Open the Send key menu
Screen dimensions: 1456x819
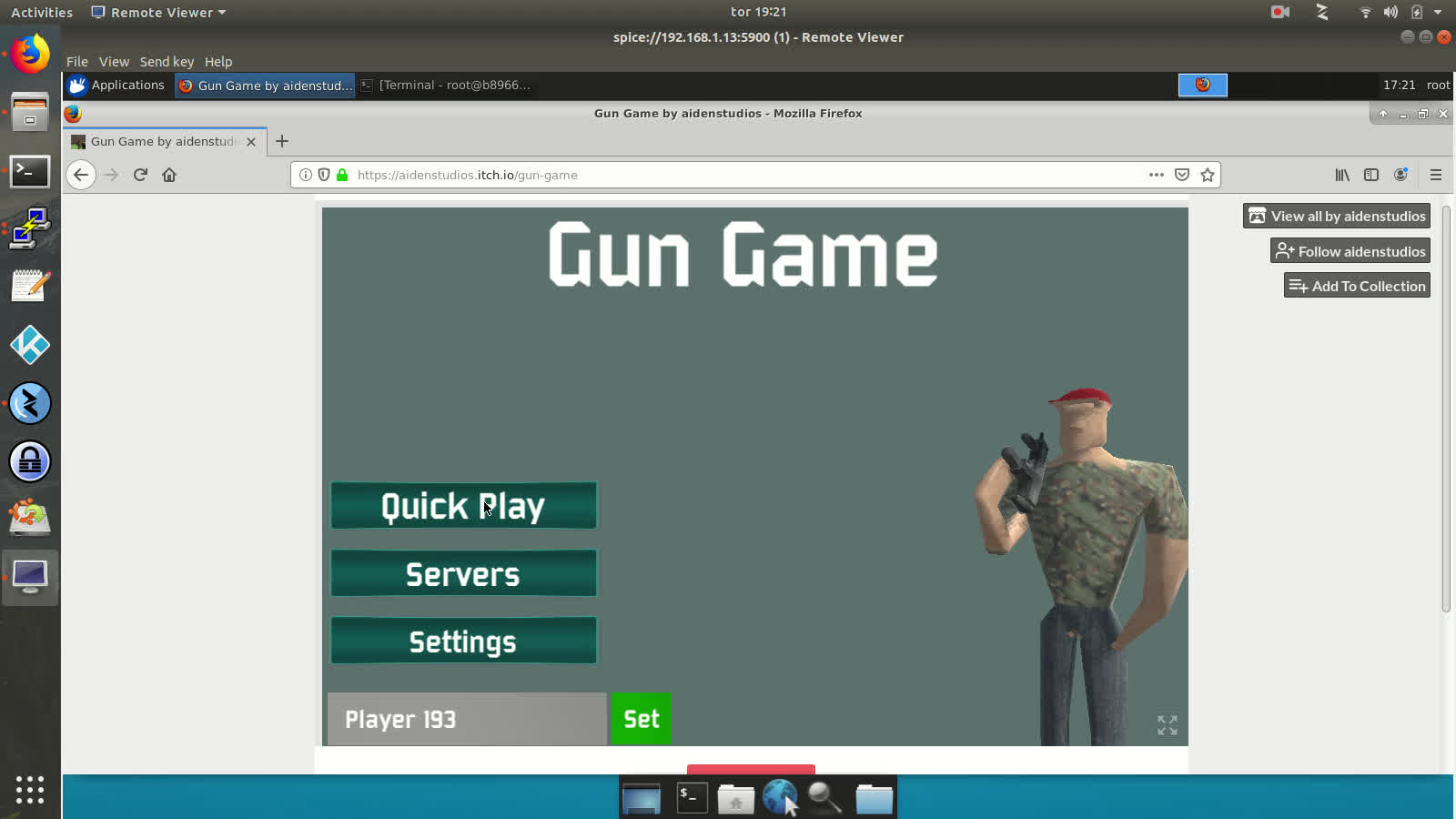[167, 61]
